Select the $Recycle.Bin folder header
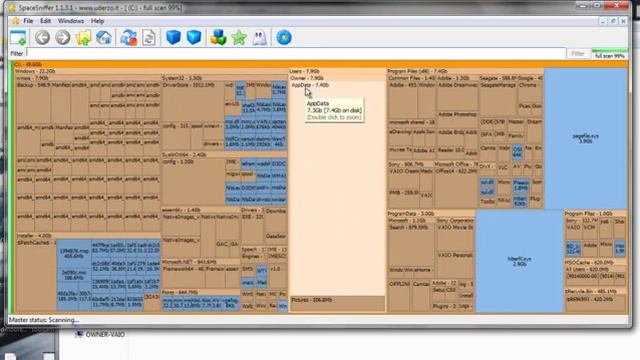Viewport: 640px width, 360px height. coord(596,291)
